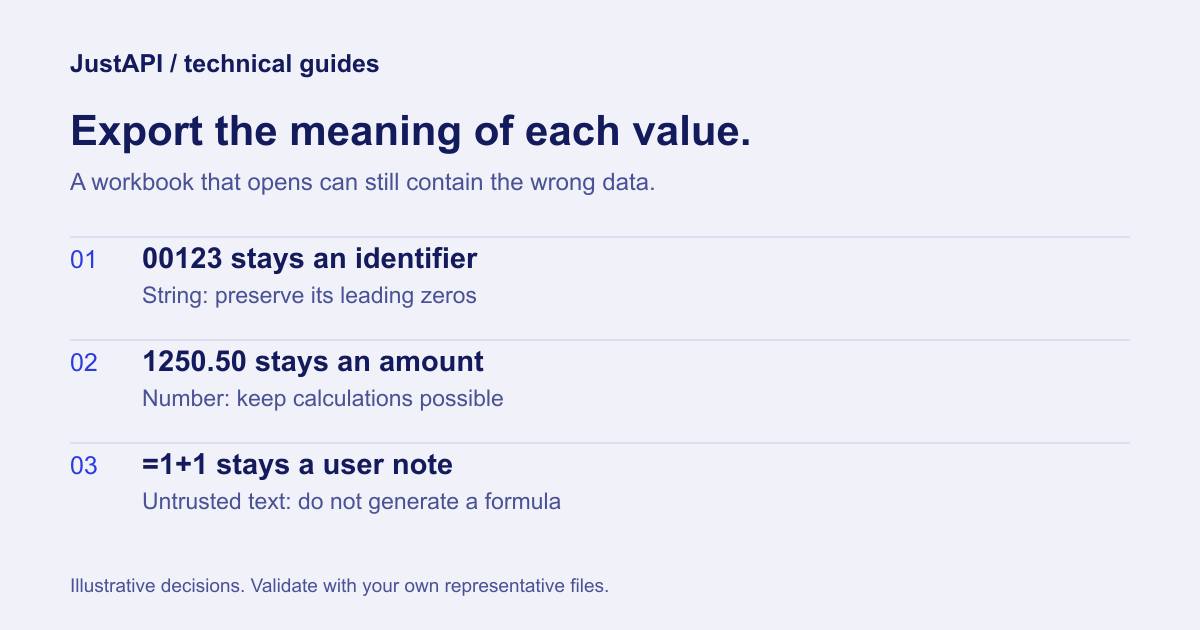Screen dimensions: 1200x630
Task: Click the words technical guides in header
Action: click(282, 64)
